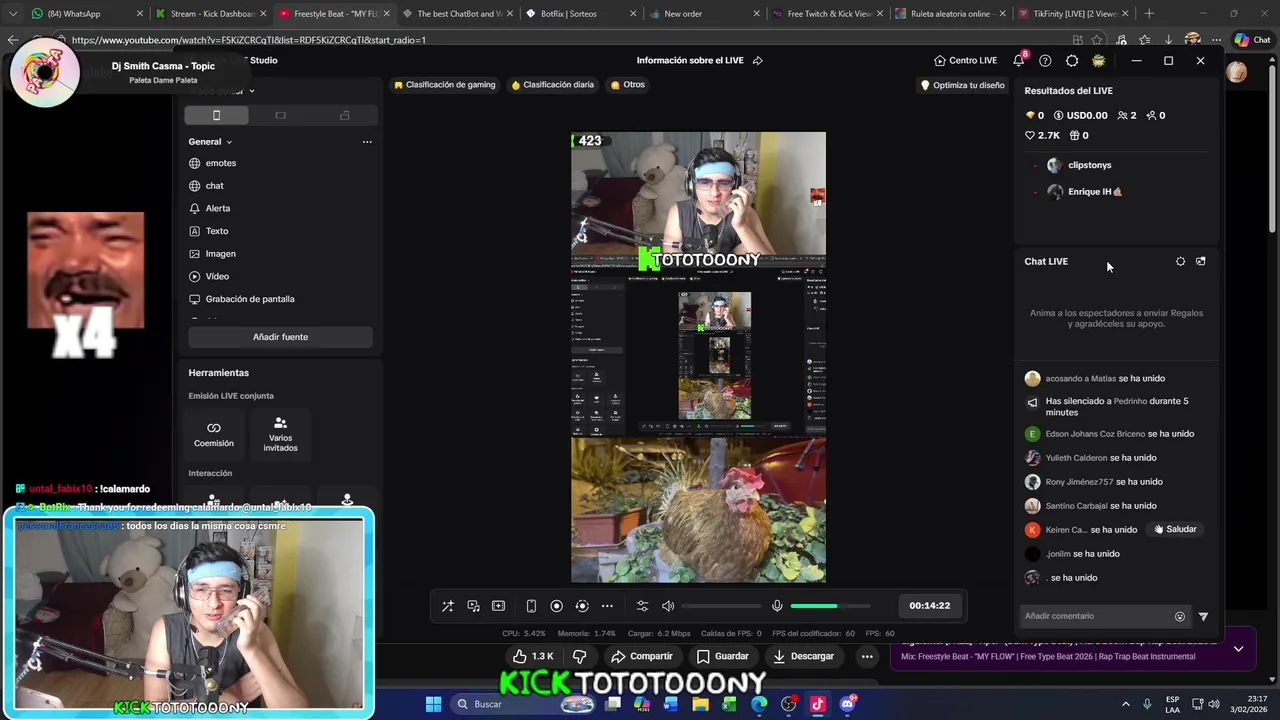This screenshot has height=720, width=1280.
Task: Click the 00:14:22 live timer button
Action: [x=930, y=606]
